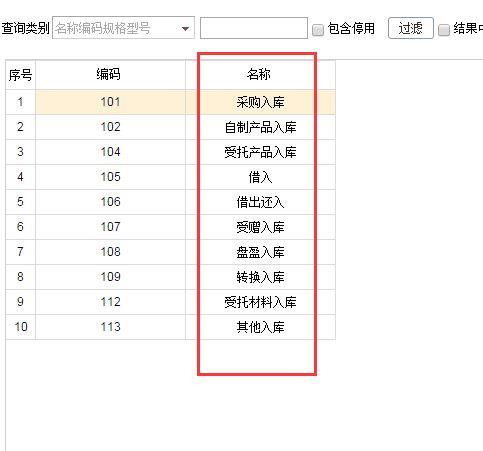Click code cell 105
The image size is (483, 451).
(110, 177)
